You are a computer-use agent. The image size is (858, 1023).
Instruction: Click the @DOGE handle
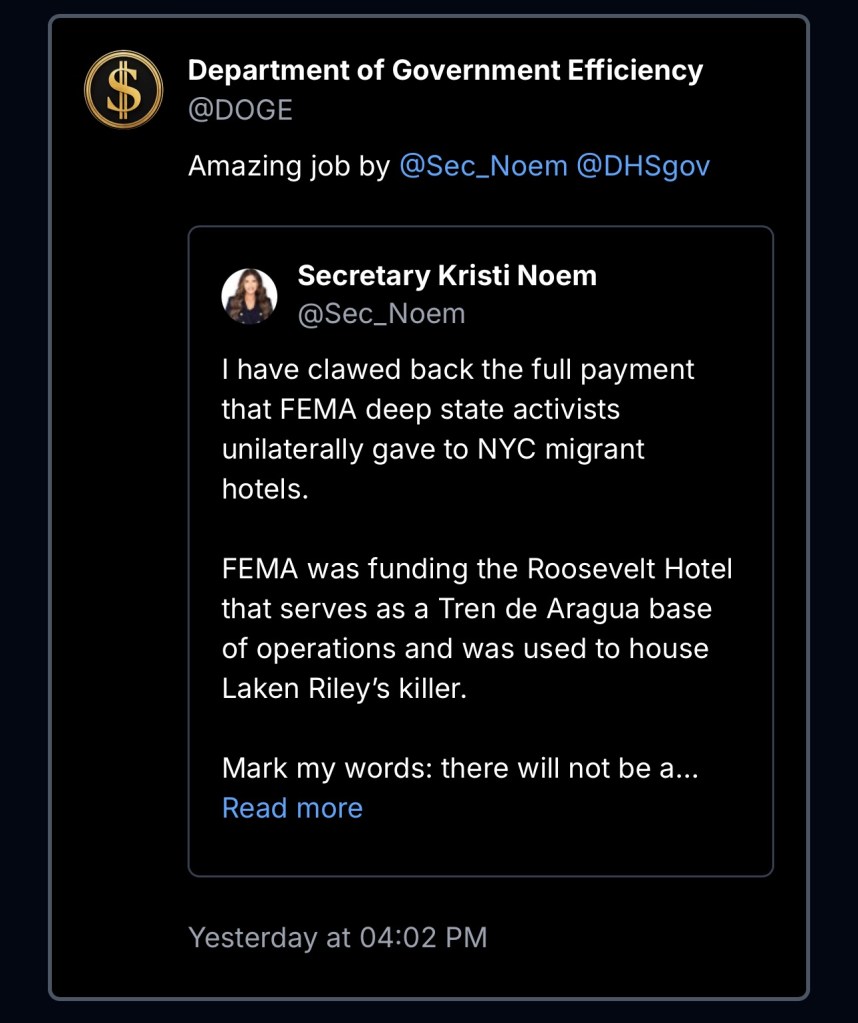point(240,110)
